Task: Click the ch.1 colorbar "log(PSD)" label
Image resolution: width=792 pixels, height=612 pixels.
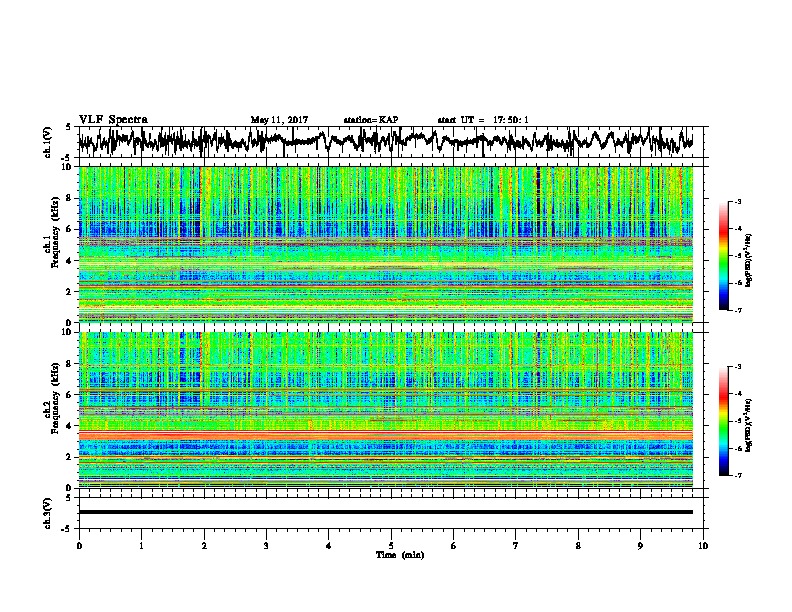Action: pyautogui.click(x=748, y=261)
